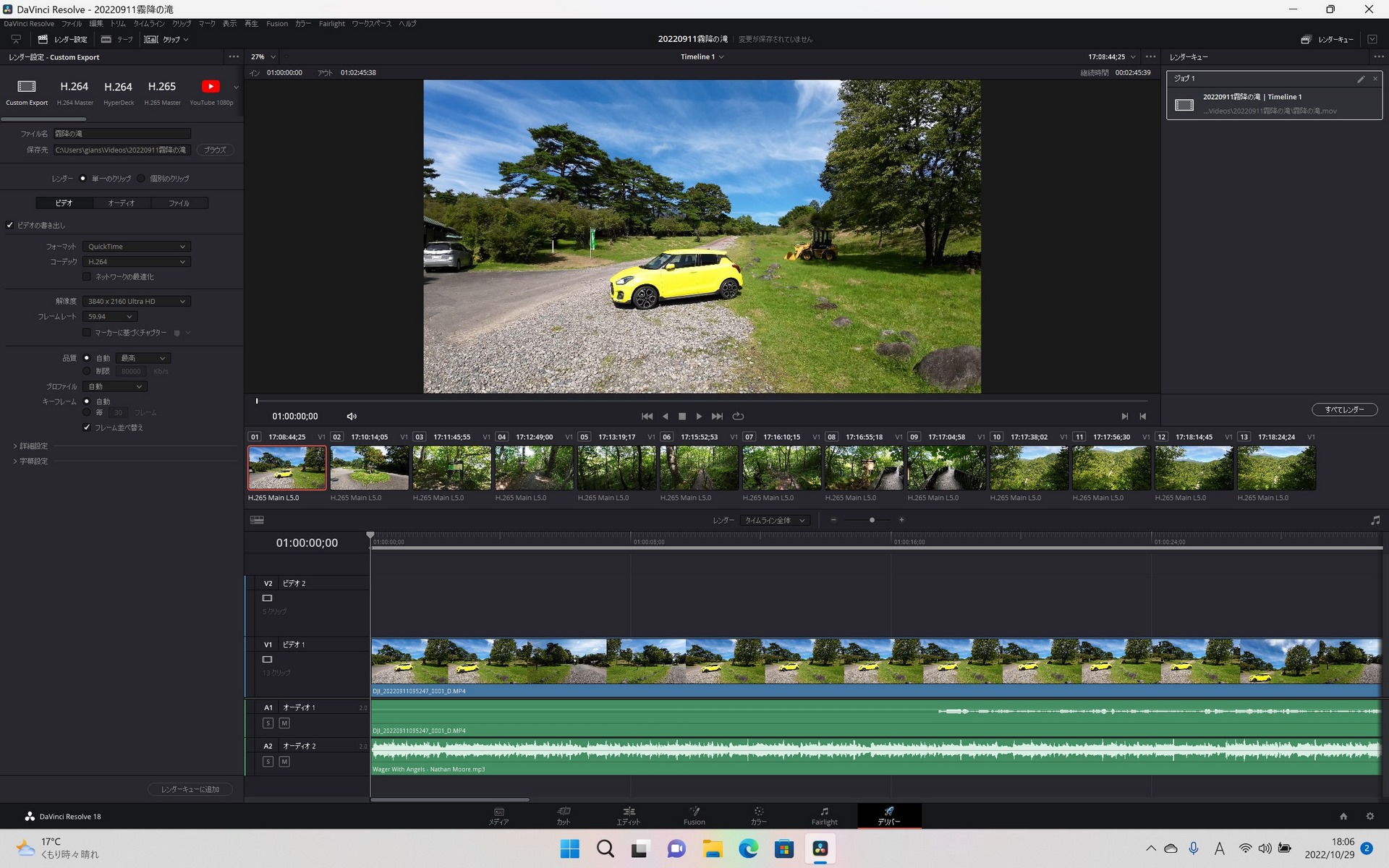This screenshot has width=1389, height=868.
Task: Toggle the viewer audio mute speaker
Action: (x=352, y=416)
